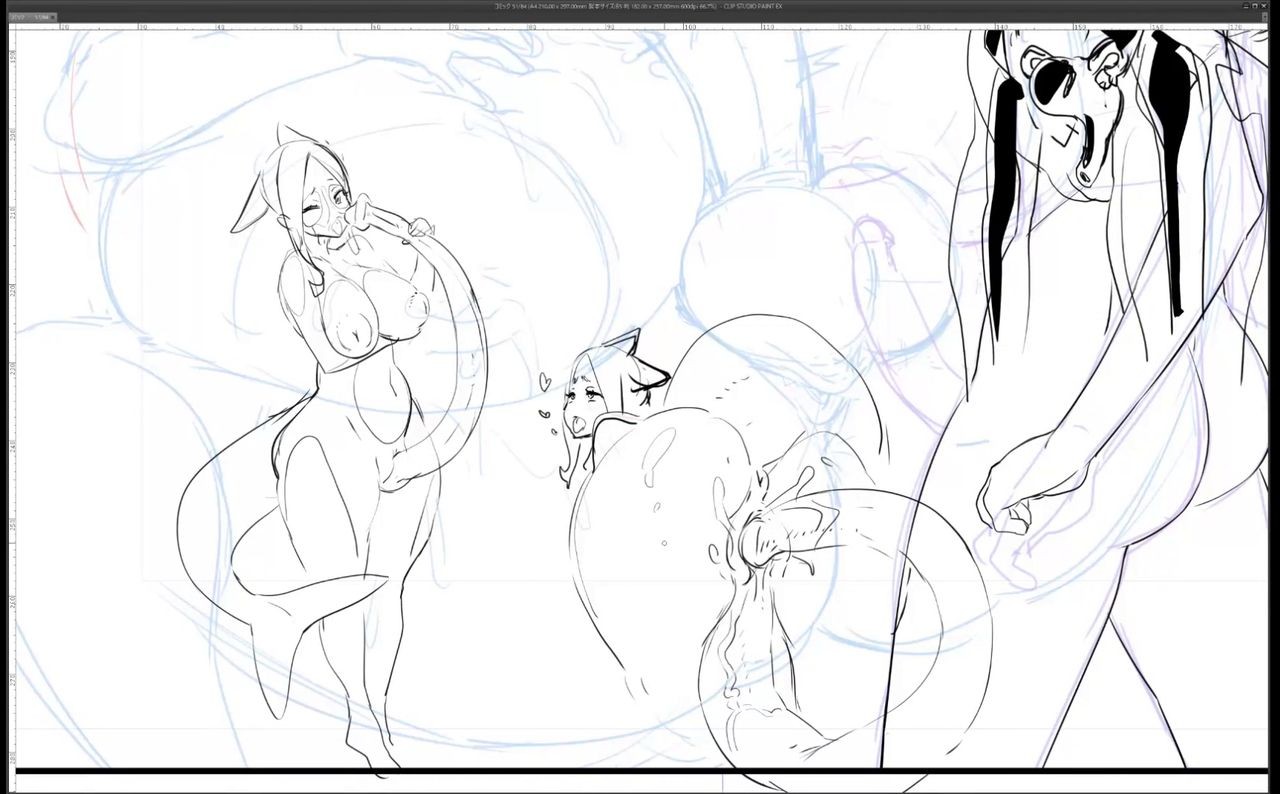The width and height of the screenshot is (1280, 794).
Task: Click the 210 mark on vertical ruler
Action: (12, 212)
